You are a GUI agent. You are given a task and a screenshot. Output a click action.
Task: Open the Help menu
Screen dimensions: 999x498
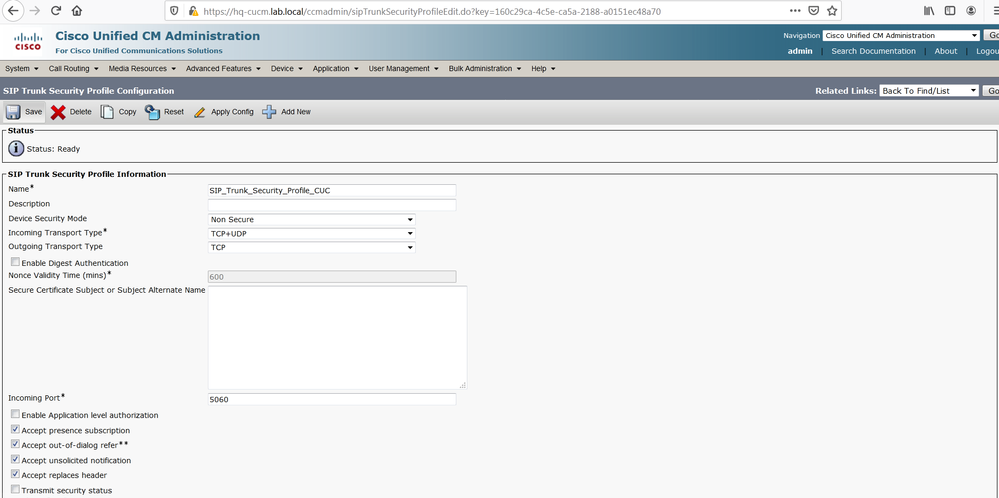click(x=543, y=69)
